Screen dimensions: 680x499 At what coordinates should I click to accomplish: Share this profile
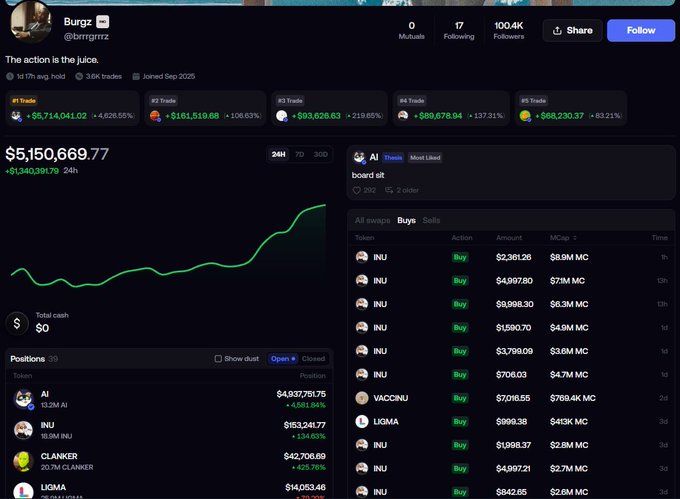click(x=572, y=30)
